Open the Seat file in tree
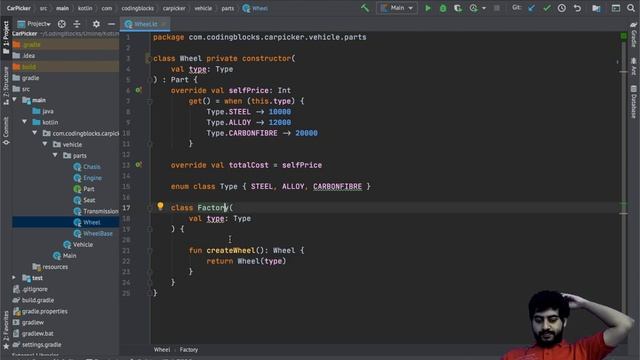The height and width of the screenshot is (360, 640). click(x=84, y=200)
